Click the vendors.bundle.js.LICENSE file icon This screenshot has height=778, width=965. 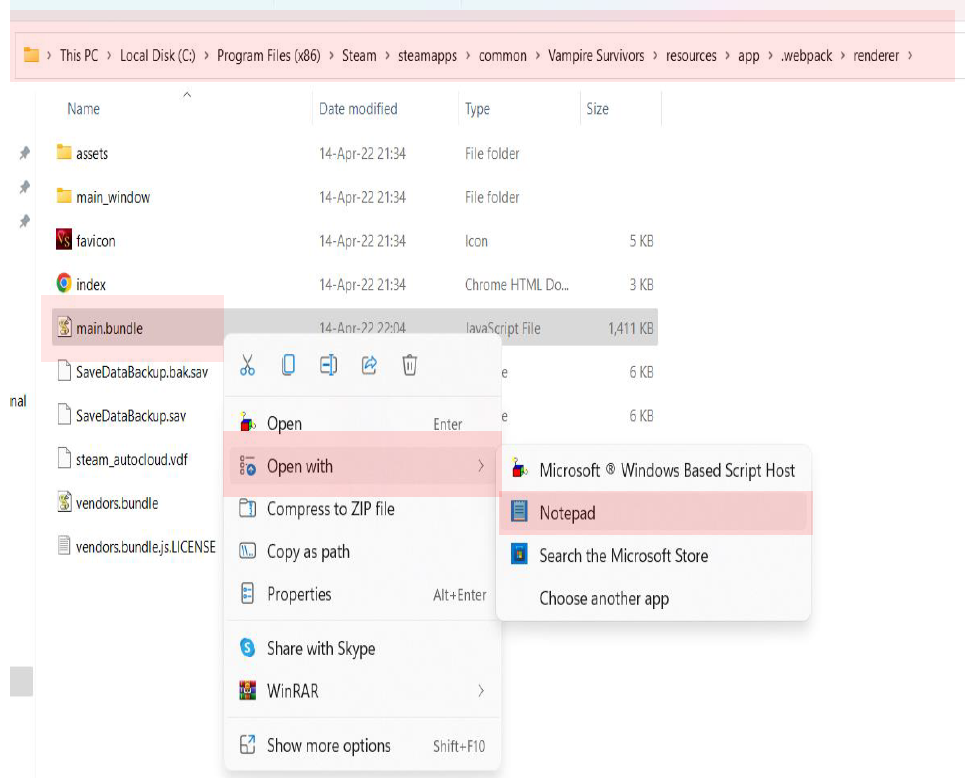pyautogui.click(x=64, y=545)
